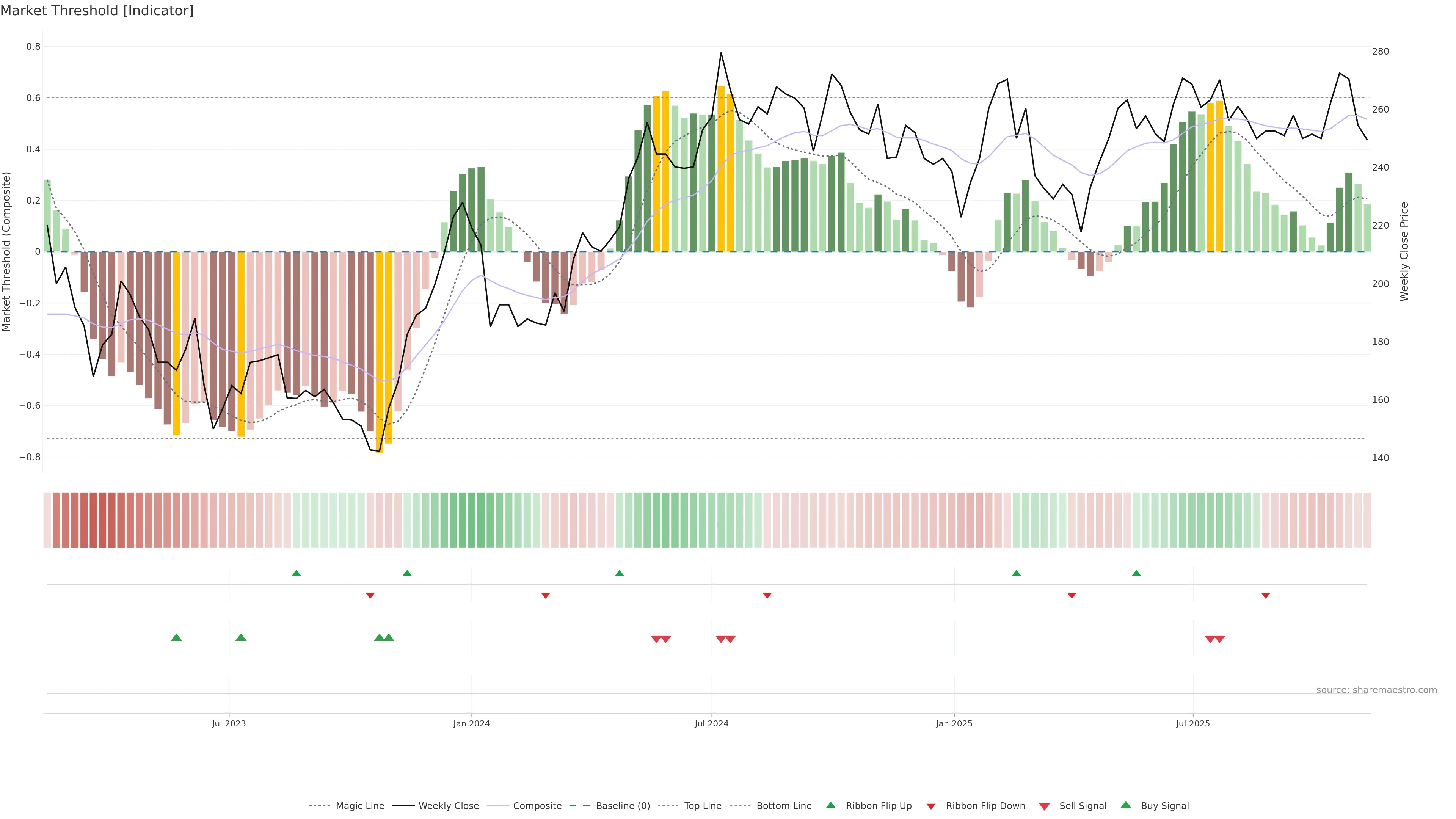Toggle the Magic Line legend entry
This screenshot has height=819, width=1456.
click(x=359, y=806)
